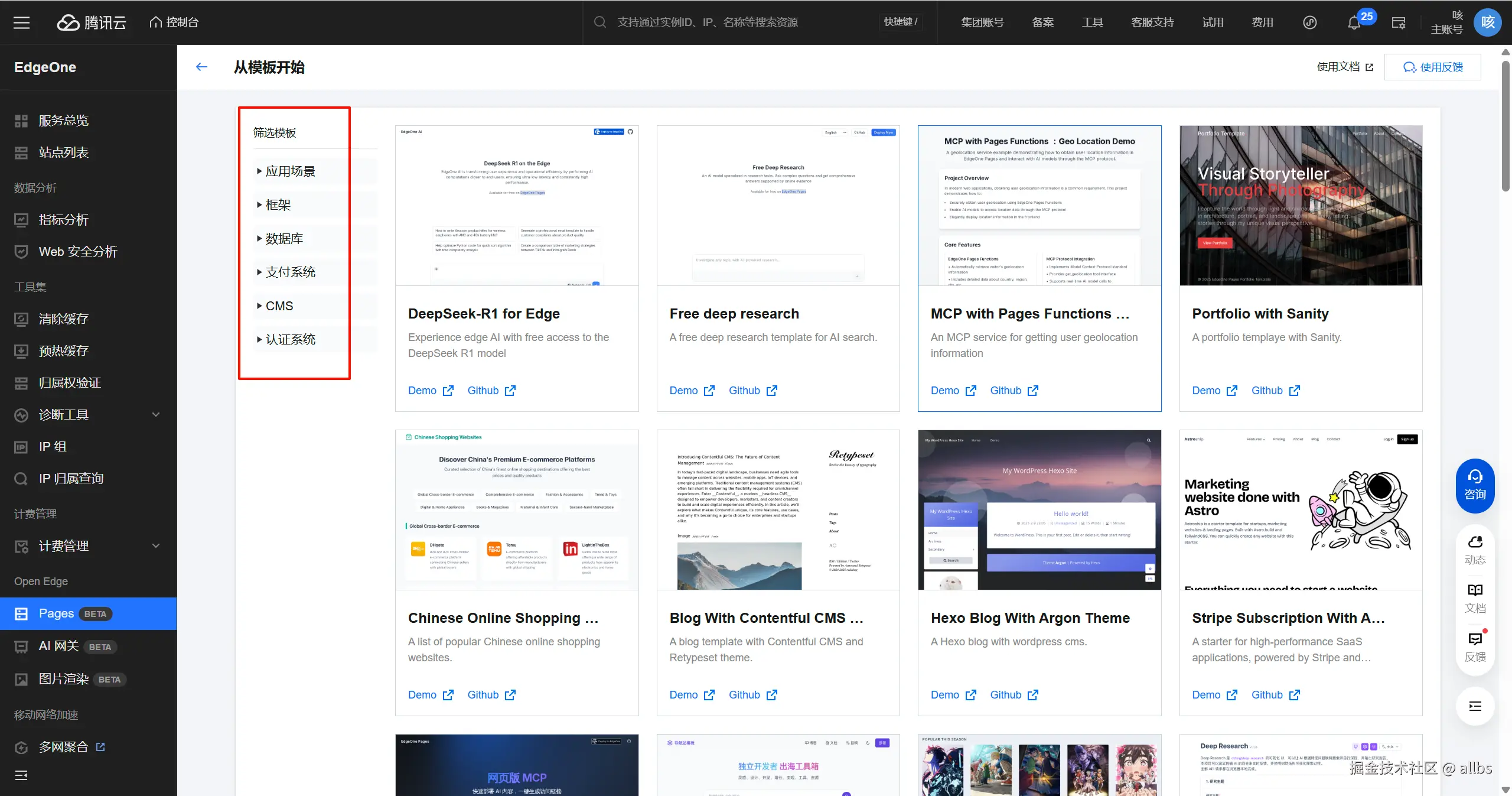This screenshot has width=1512, height=796.
Task: Expand 诊断工具 submenu in sidebar
Action: pos(156,415)
